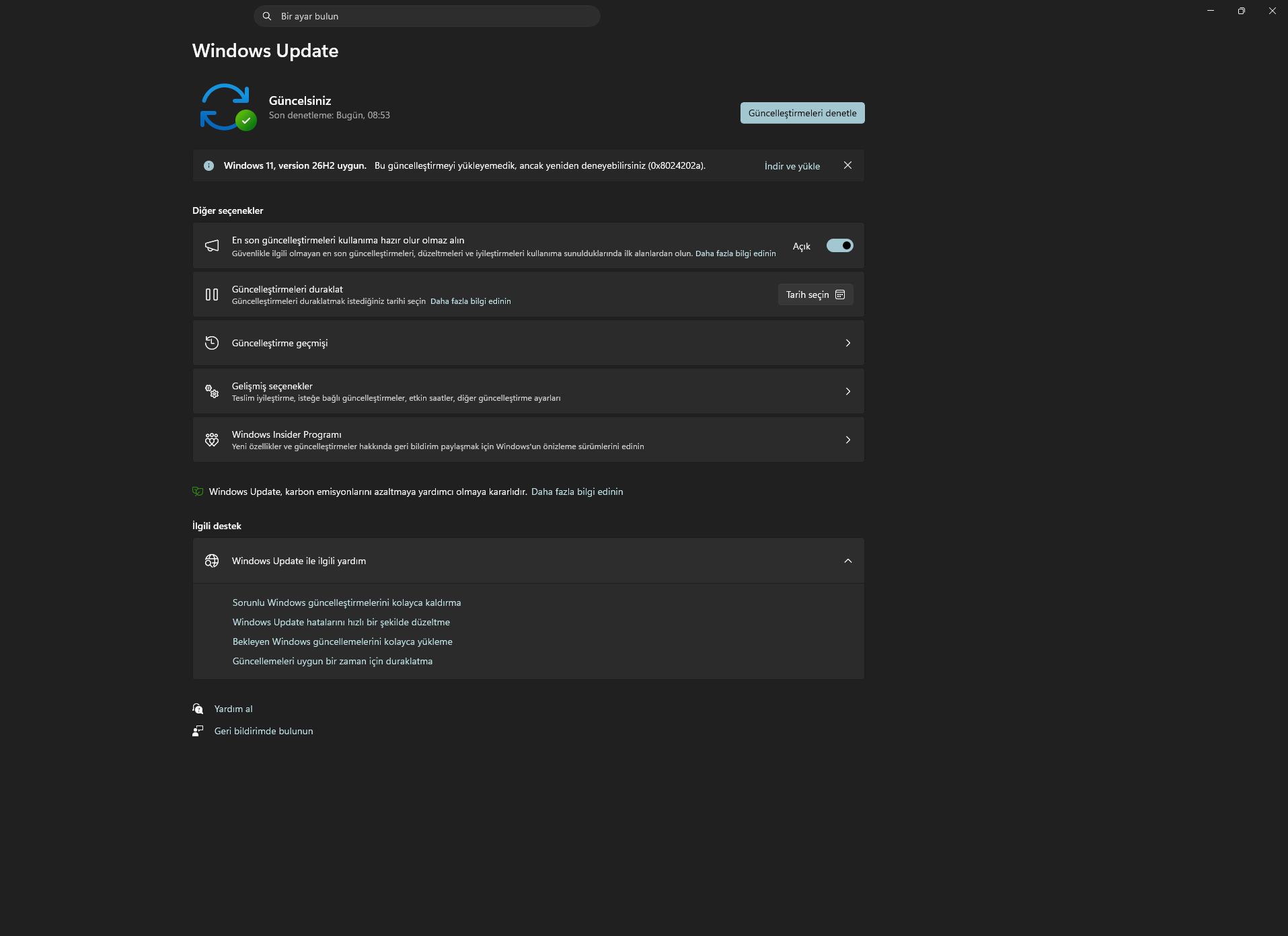
Task: Open Güncellemeleri uygun bir zaman için duraklatma
Action: pyautogui.click(x=333, y=661)
